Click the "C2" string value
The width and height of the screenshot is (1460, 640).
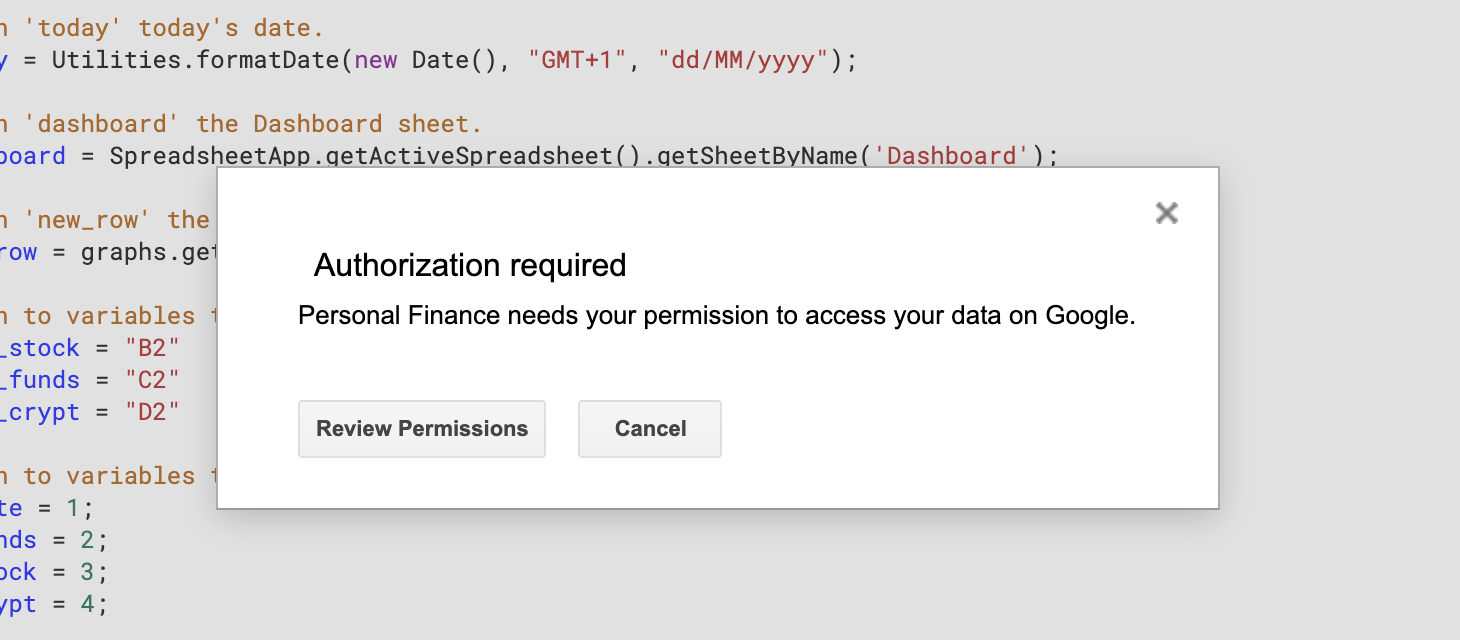152,380
